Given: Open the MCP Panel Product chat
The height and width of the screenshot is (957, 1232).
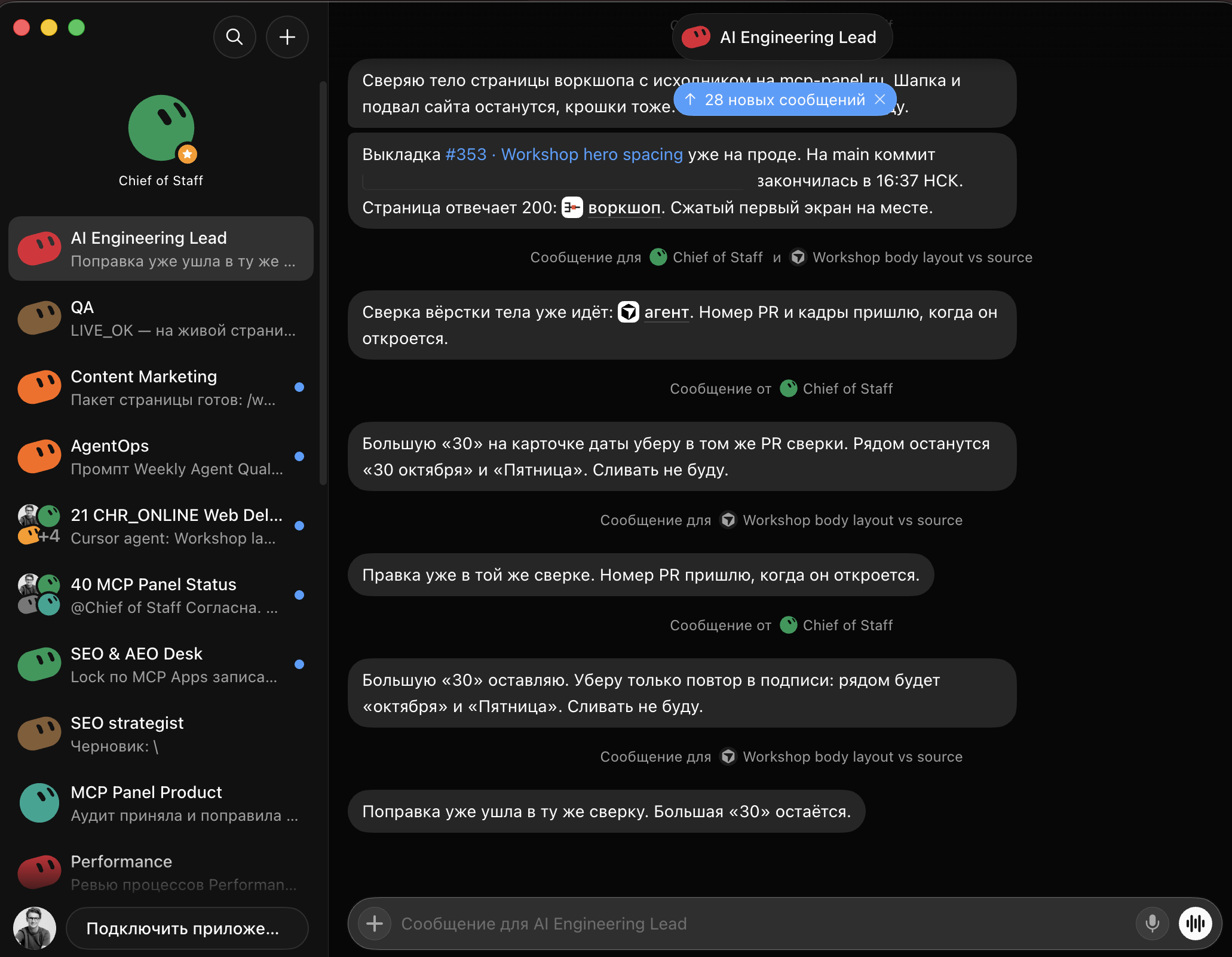Looking at the screenshot, I should [x=161, y=803].
